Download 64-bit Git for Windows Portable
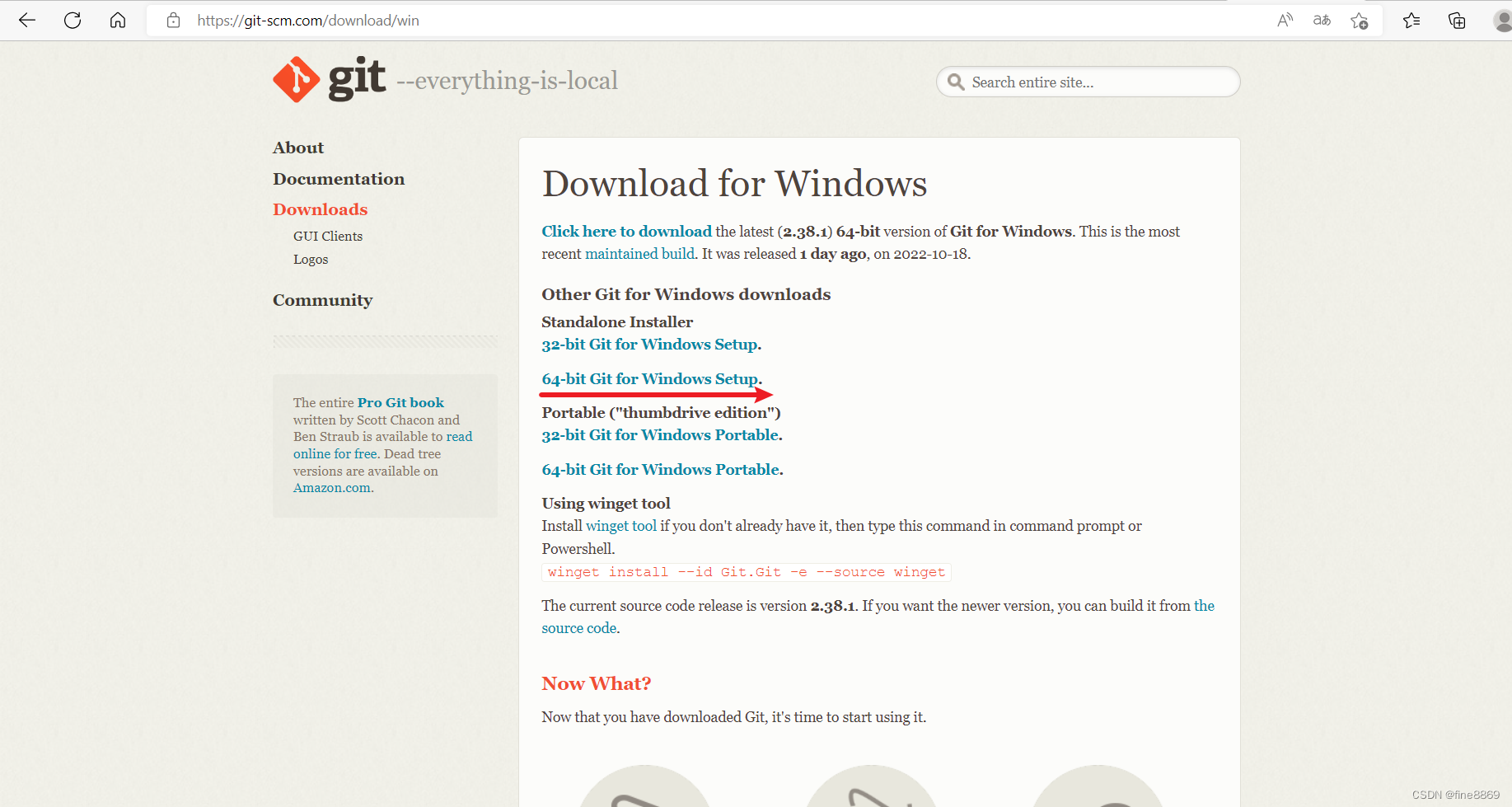 click(661, 470)
